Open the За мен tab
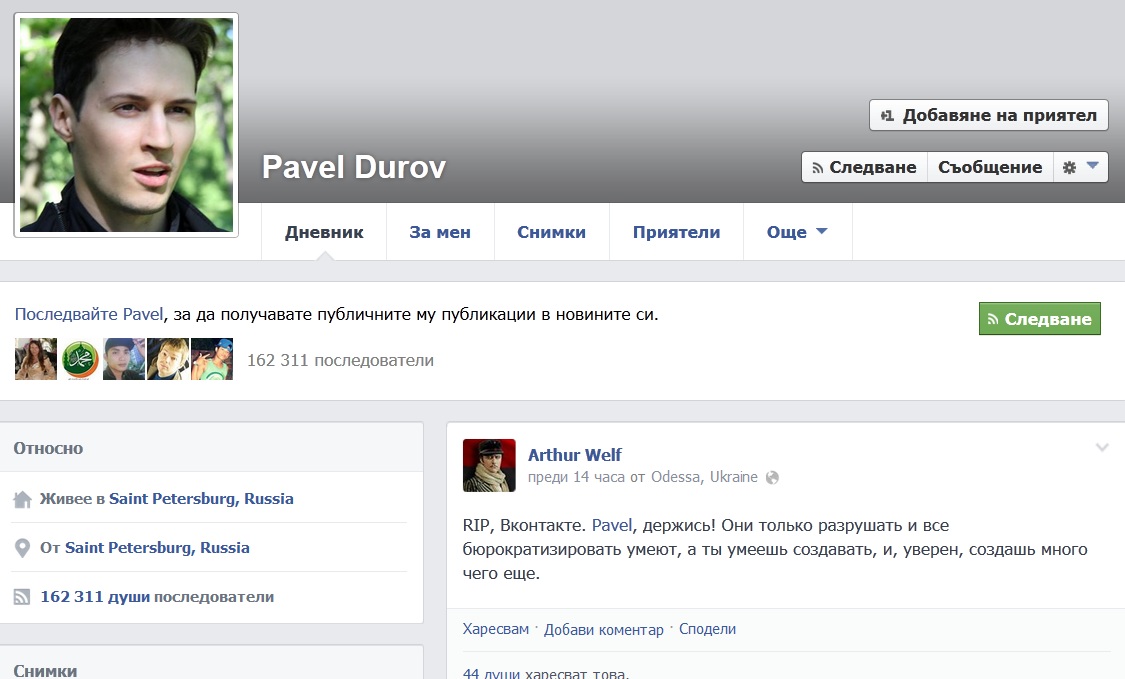Image resolution: width=1125 pixels, height=679 pixels. pos(440,232)
